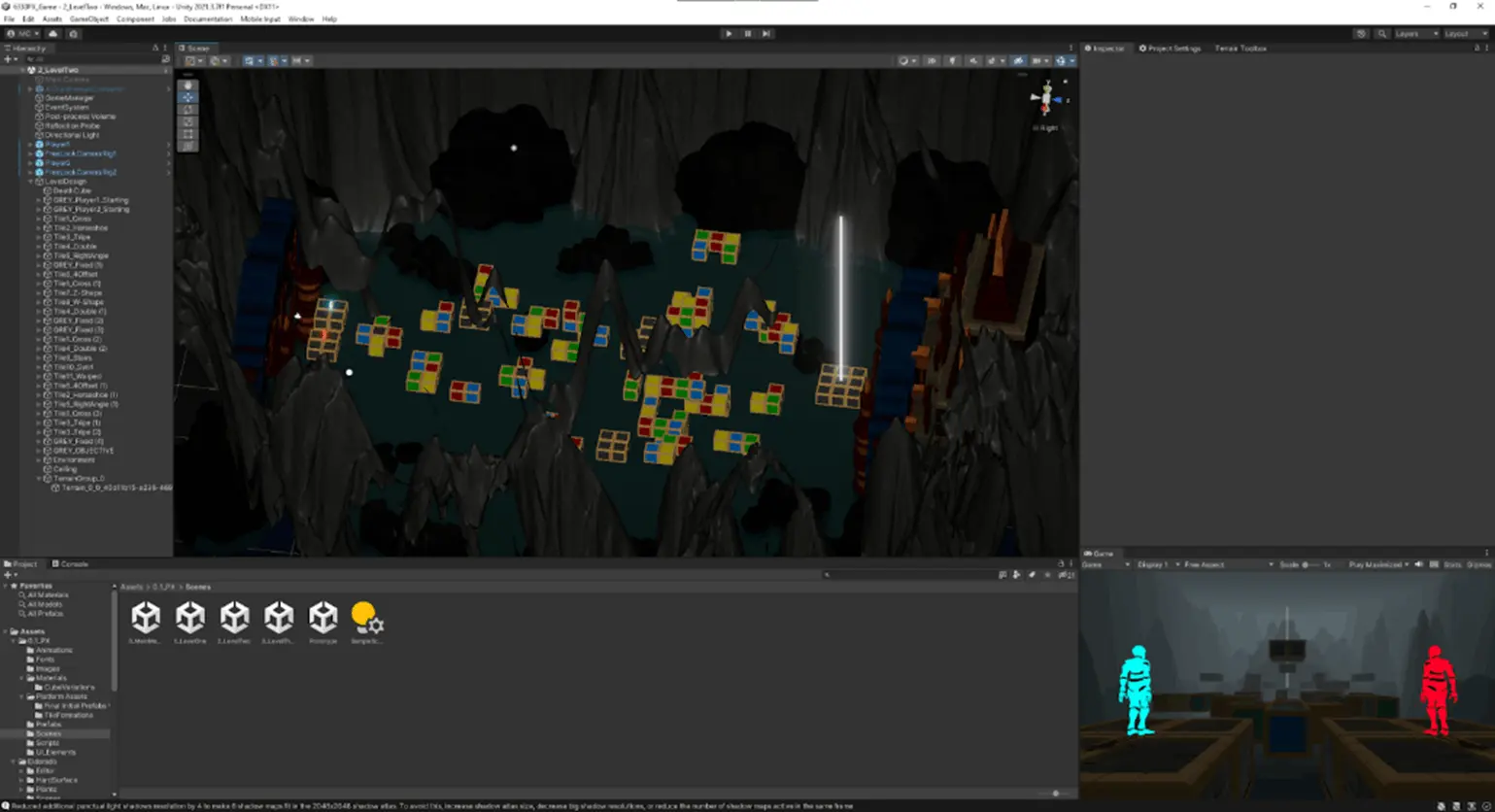Click the cloud services icon

click(x=53, y=34)
